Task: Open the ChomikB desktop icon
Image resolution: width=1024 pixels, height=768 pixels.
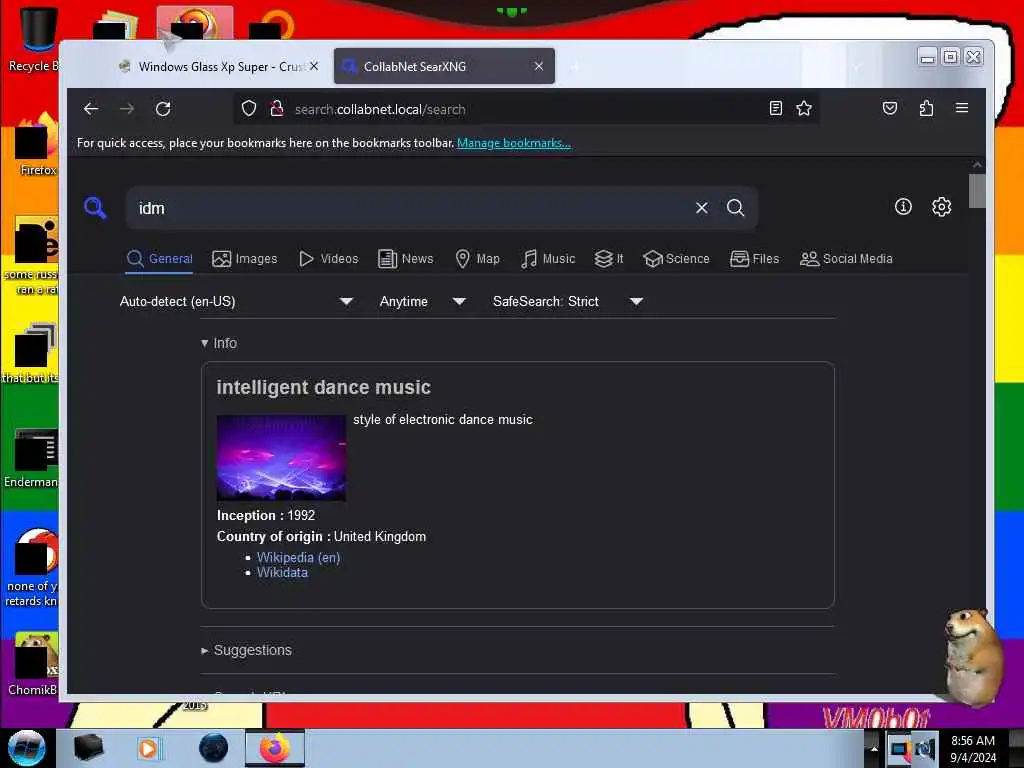Action: tap(33, 664)
